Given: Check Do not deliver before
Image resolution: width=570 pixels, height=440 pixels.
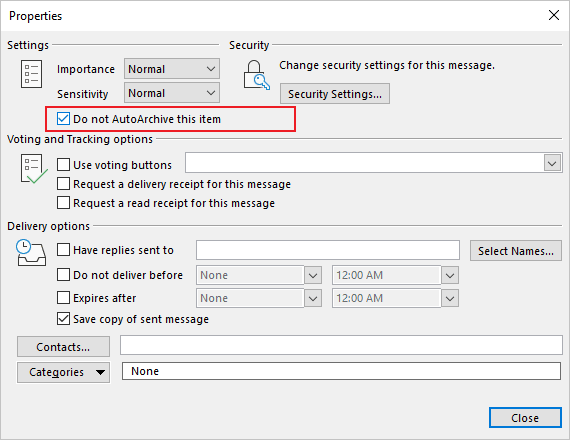Looking at the screenshot, I should coord(63,275).
